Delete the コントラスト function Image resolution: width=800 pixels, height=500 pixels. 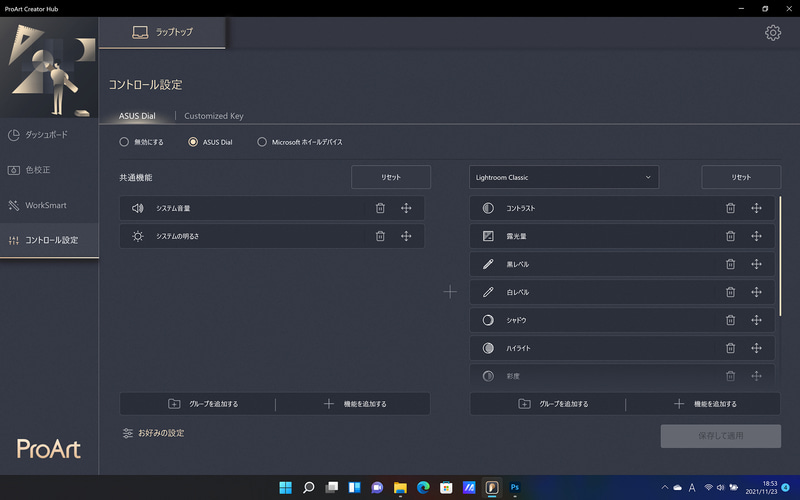731,208
